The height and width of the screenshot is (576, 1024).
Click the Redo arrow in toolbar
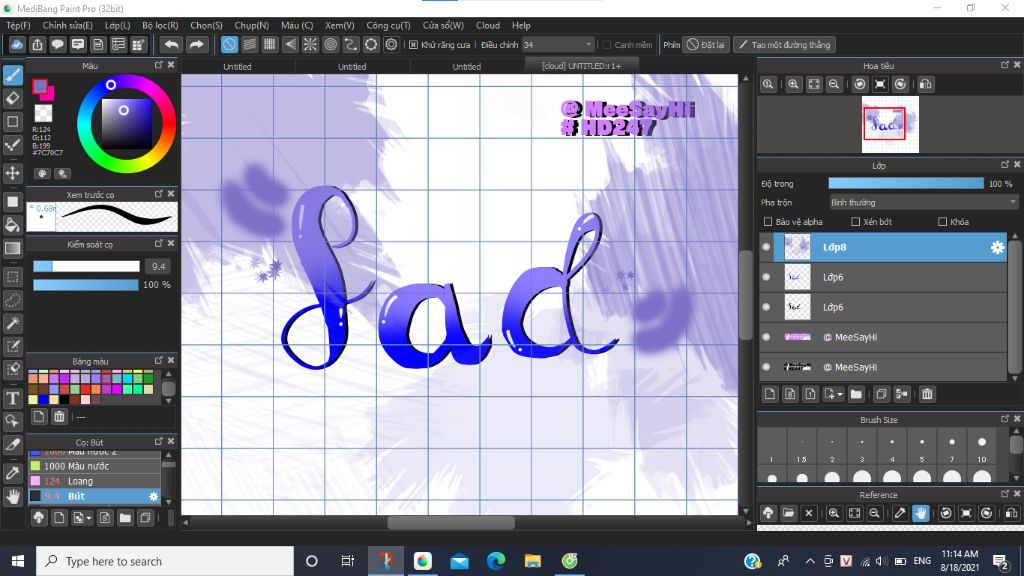click(x=196, y=44)
